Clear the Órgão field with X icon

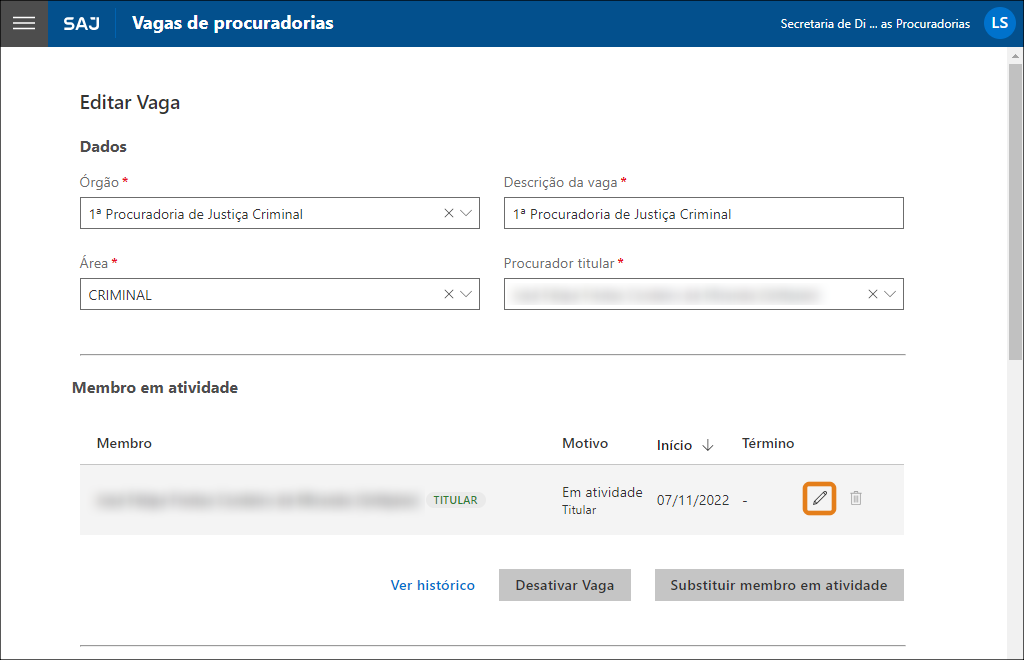point(448,213)
